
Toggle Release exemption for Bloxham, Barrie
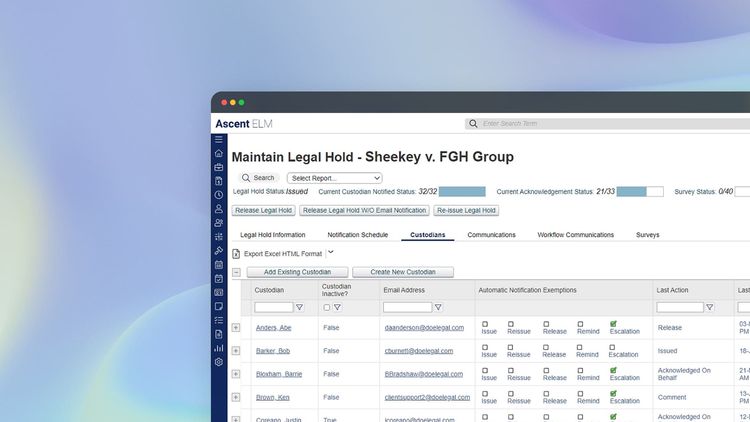point(546,370)
